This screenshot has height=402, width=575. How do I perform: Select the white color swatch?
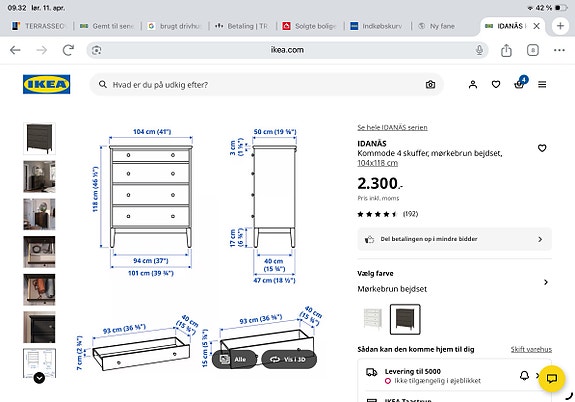point(372,319)
